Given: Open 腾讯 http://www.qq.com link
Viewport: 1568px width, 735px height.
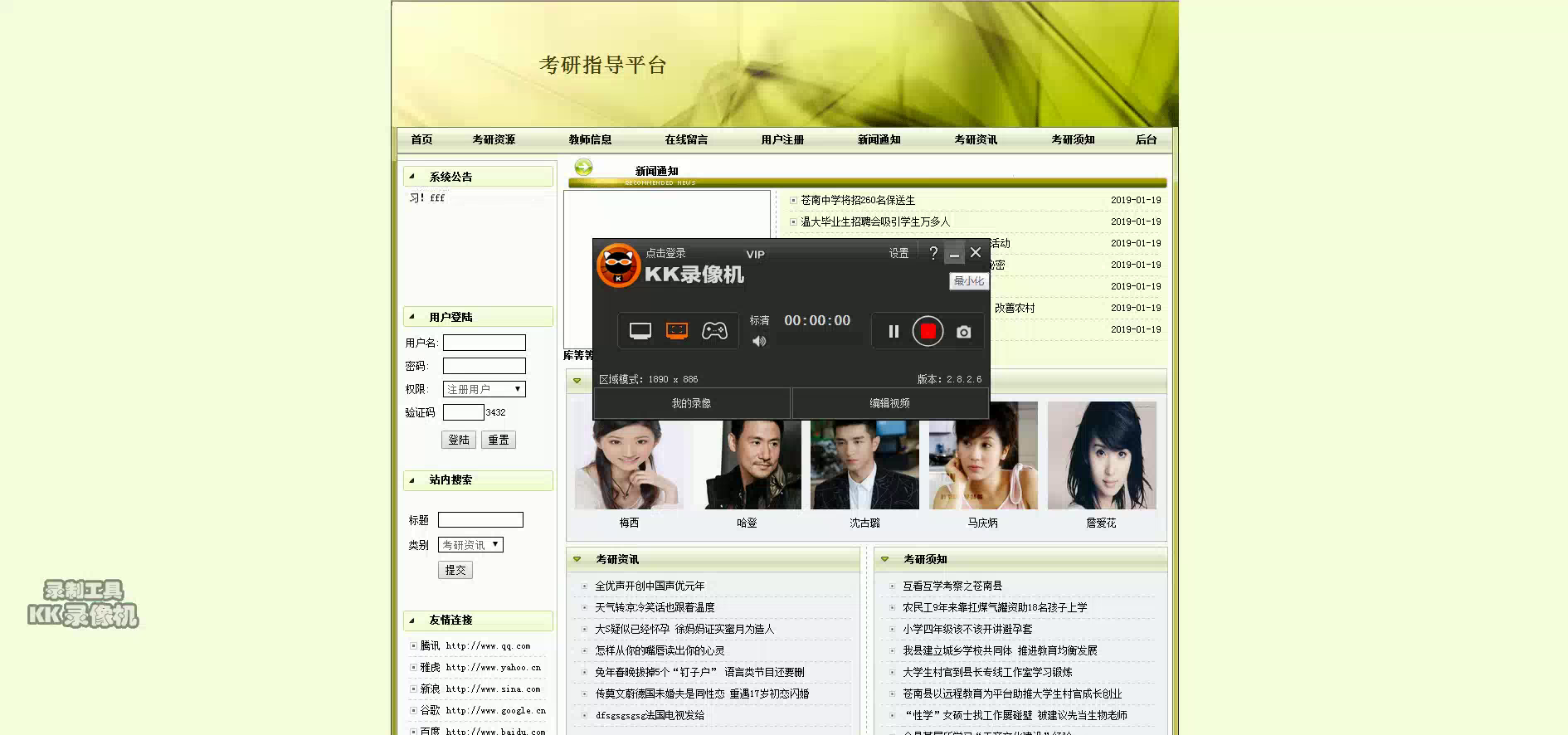Looking at the screenshot, I should (475, 645).
